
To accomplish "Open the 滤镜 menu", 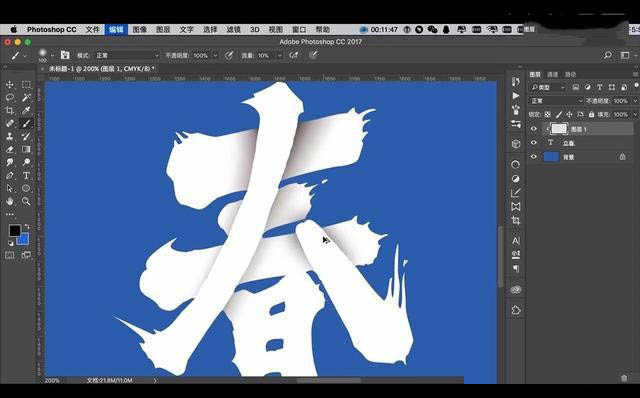I will pos(233,29).
